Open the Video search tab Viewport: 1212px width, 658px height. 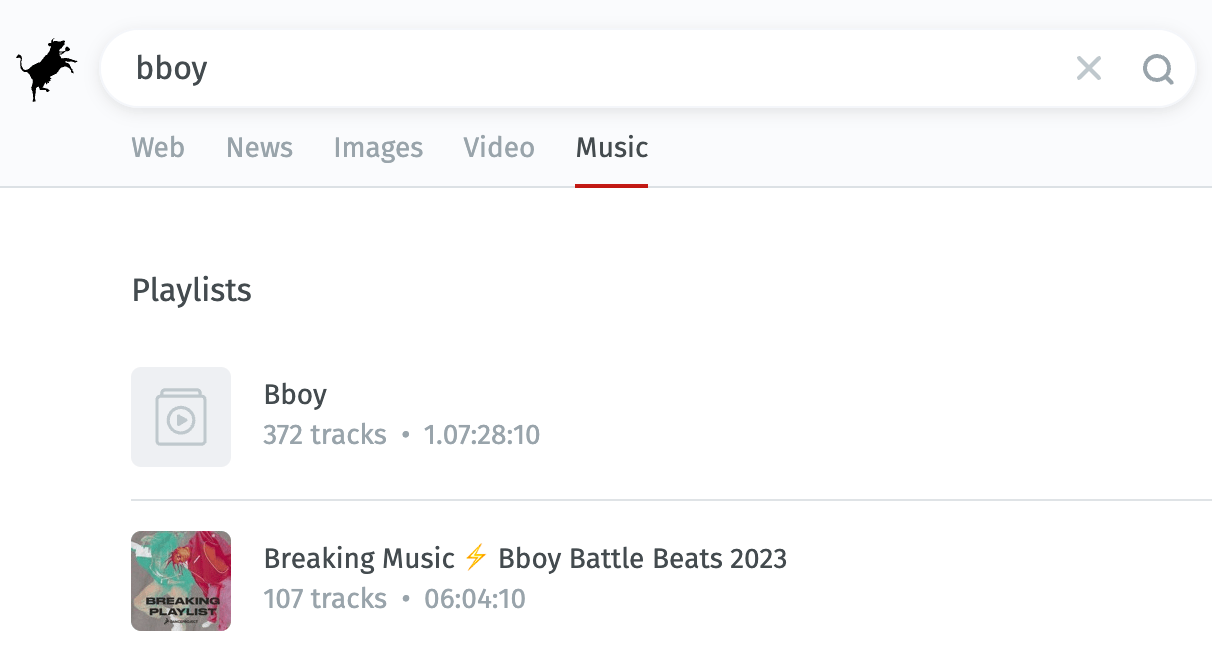(x=498, y=147)
